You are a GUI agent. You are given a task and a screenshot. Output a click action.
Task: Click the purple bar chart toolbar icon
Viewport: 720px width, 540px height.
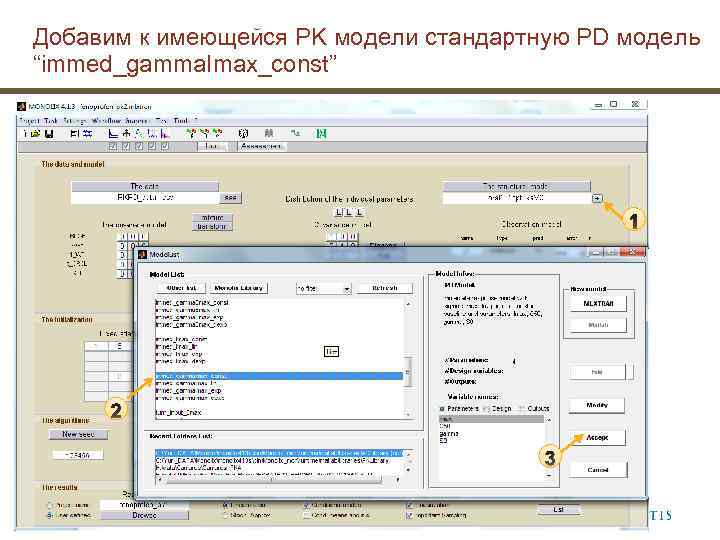165,134
